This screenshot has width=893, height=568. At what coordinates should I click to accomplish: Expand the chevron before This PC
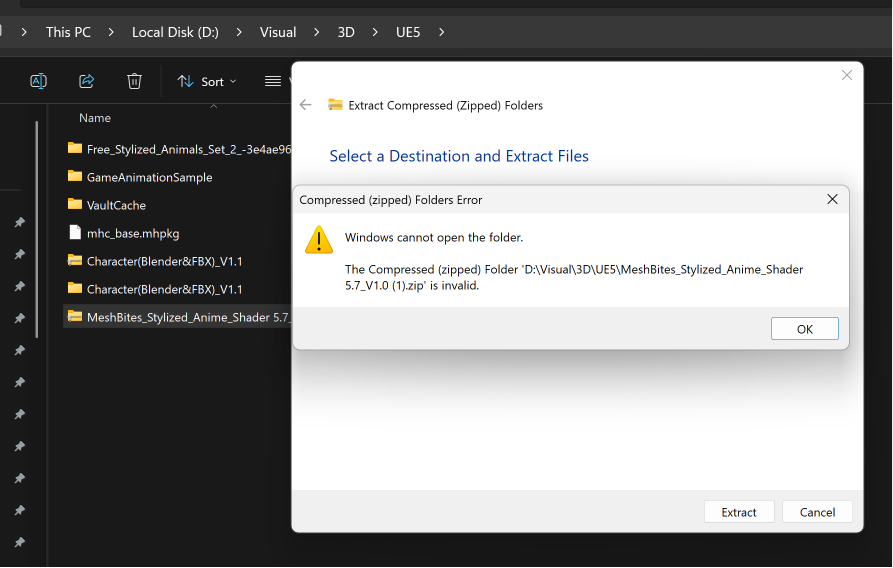point(24,32)
